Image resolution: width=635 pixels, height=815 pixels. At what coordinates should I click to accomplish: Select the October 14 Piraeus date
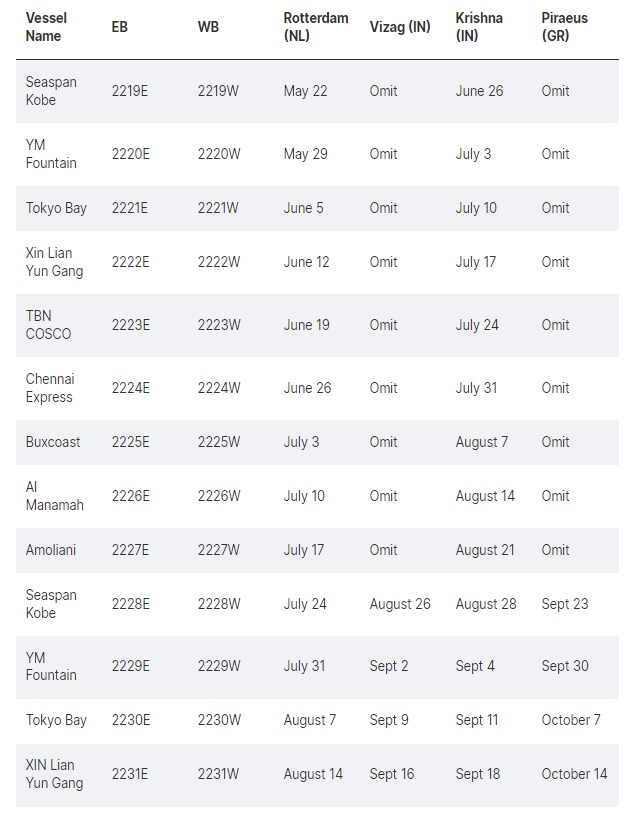point(574,774)
